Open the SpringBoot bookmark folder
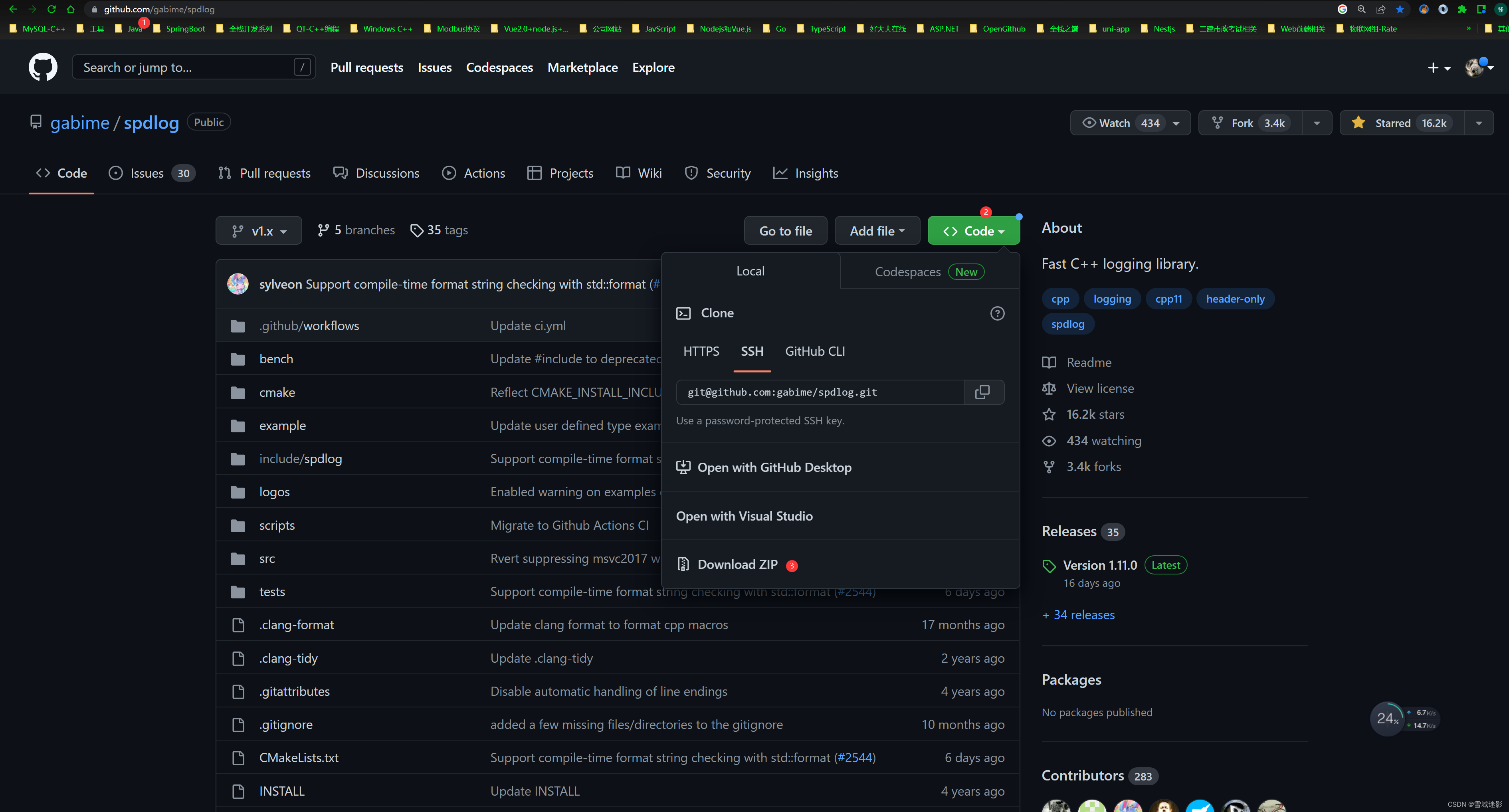This screenshot has width=1509, height=812. pos(179,28)
